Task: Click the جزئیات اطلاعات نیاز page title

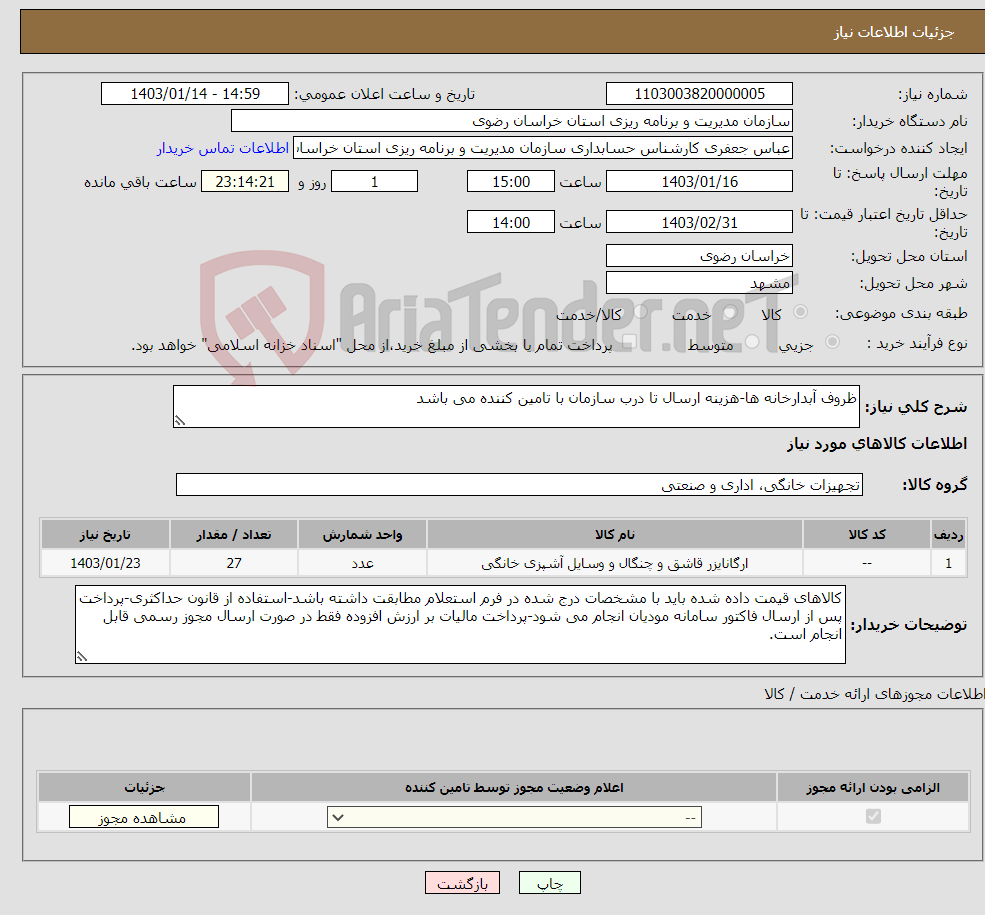Action: point(893,32)
